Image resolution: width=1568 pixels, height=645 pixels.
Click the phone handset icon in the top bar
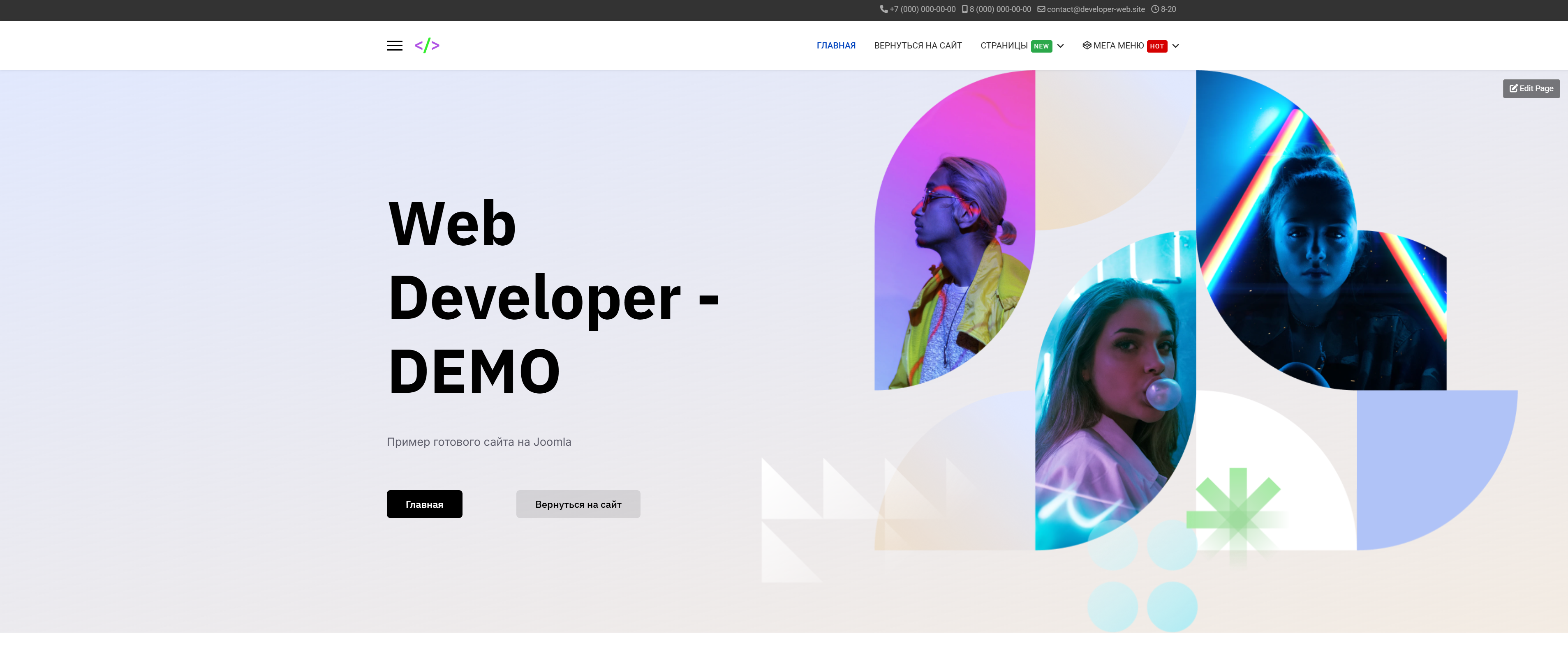pos(883,9)
